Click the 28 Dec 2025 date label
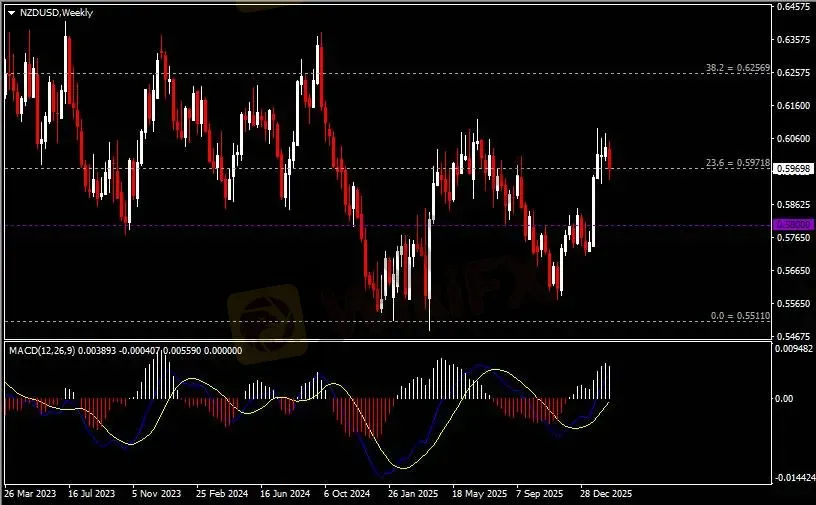 606,494
